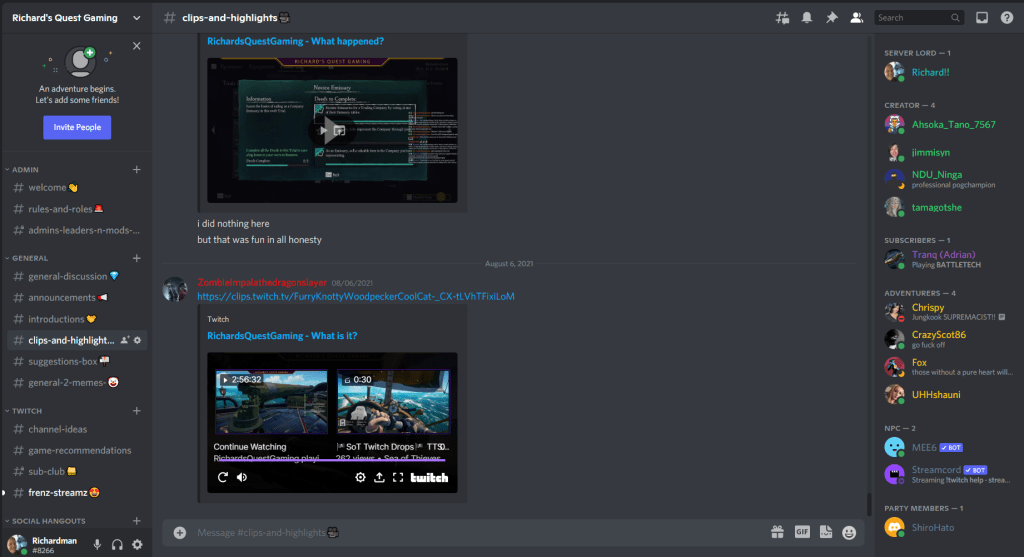Open Richard's Quest Gaming server dropdown
This screenshot has width=1024, height=557.
pyautogui.click(x=76, y=17)
